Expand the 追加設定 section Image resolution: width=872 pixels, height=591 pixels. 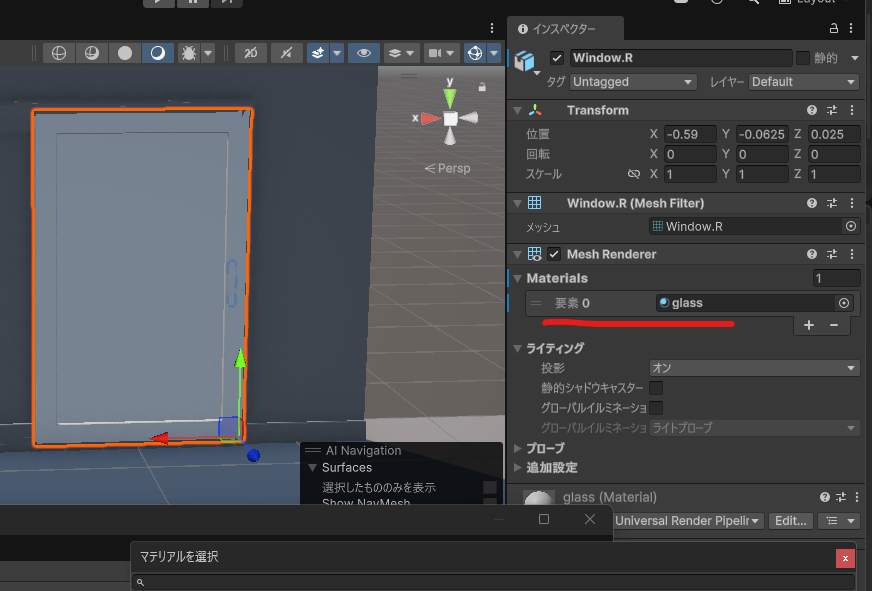pos(517,468)
